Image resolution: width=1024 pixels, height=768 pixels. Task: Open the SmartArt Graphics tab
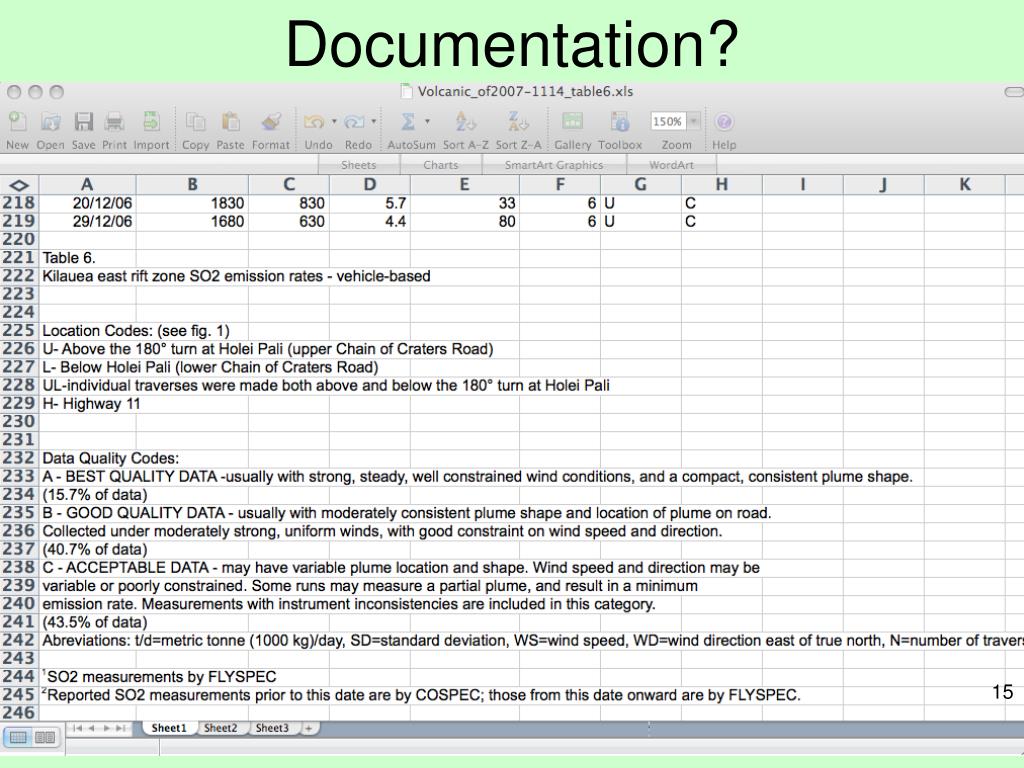(x=554, y=165)
